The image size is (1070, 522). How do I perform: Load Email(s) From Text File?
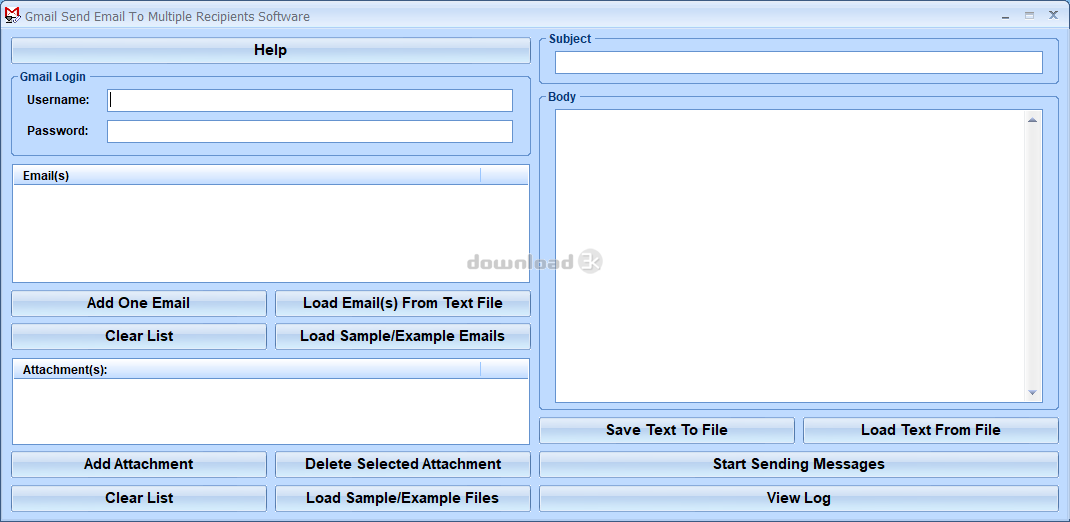(403, 303)
